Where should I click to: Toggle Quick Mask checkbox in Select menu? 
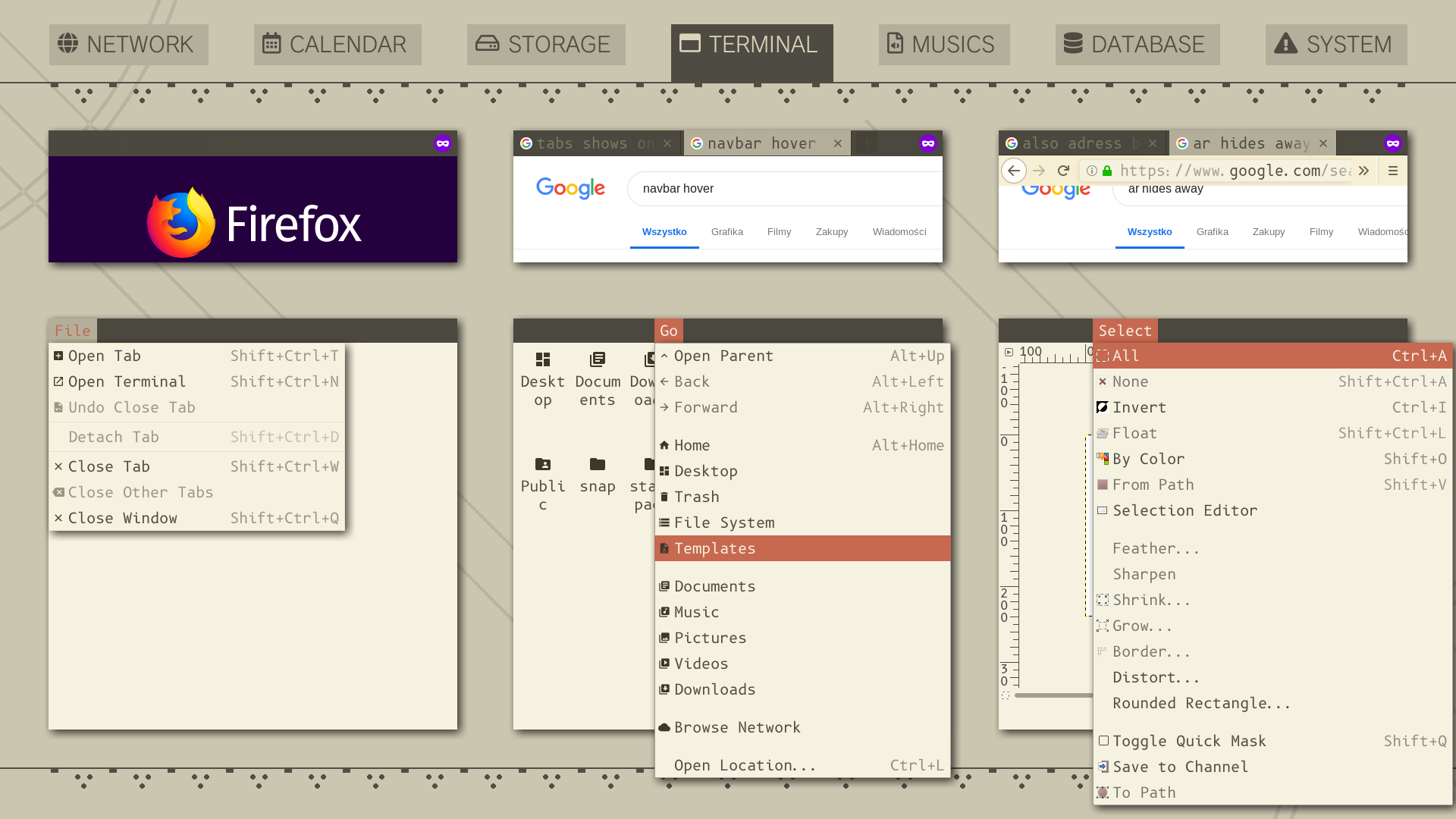[1104, 741]
